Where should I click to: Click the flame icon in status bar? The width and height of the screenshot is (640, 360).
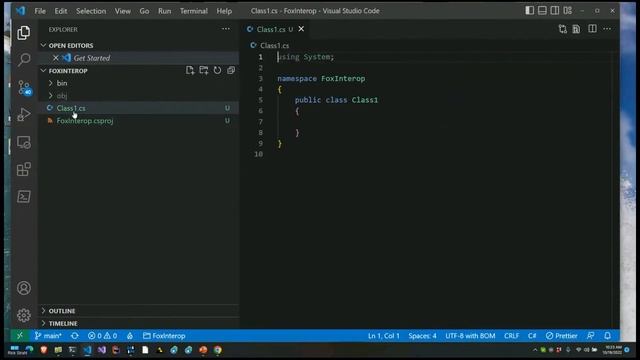click(x=130, y=336)
